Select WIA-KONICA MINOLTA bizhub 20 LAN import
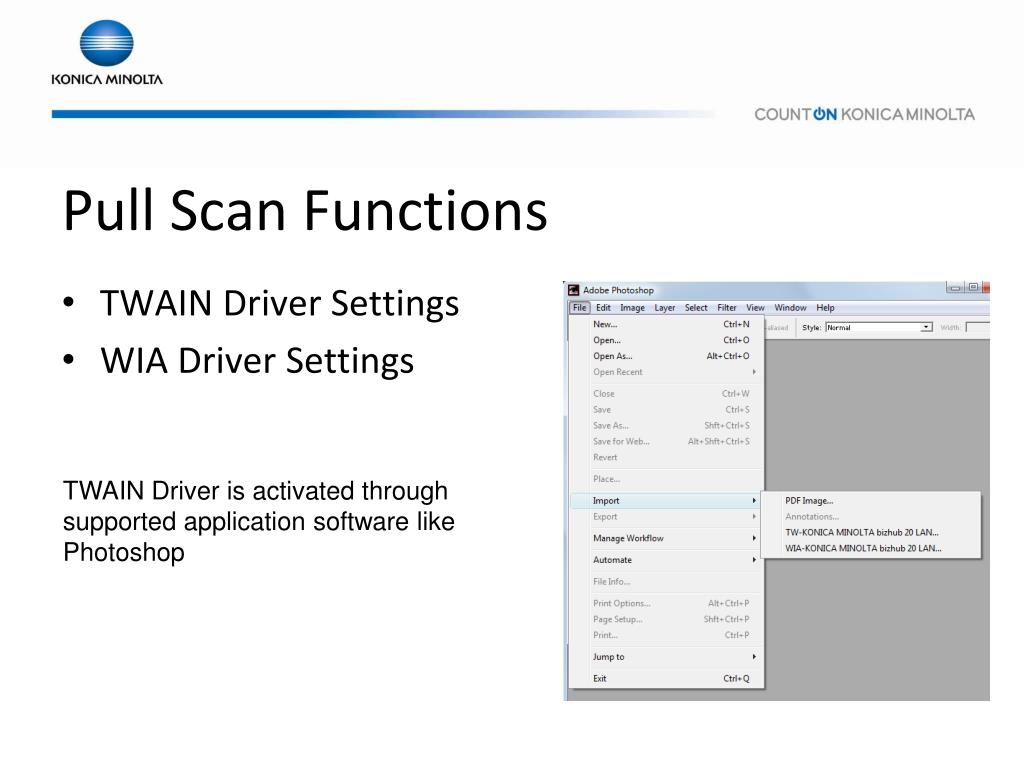Image resolution: width=1024 pixels, height=768 pixels. tap(871, 549)
